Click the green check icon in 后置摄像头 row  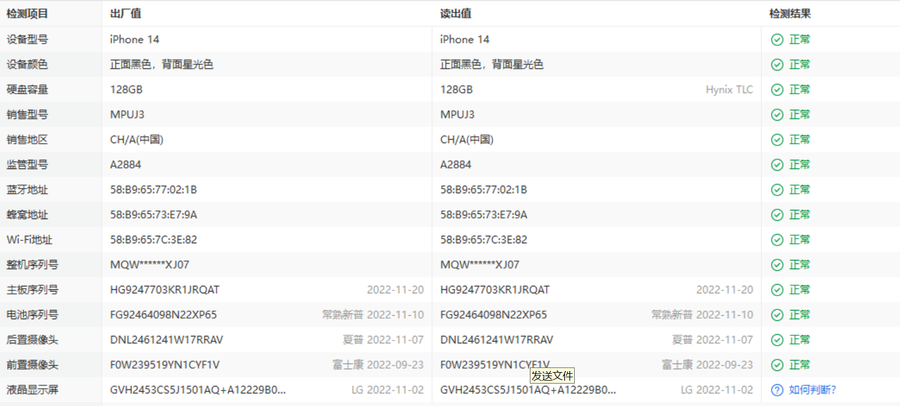point(777,340)
